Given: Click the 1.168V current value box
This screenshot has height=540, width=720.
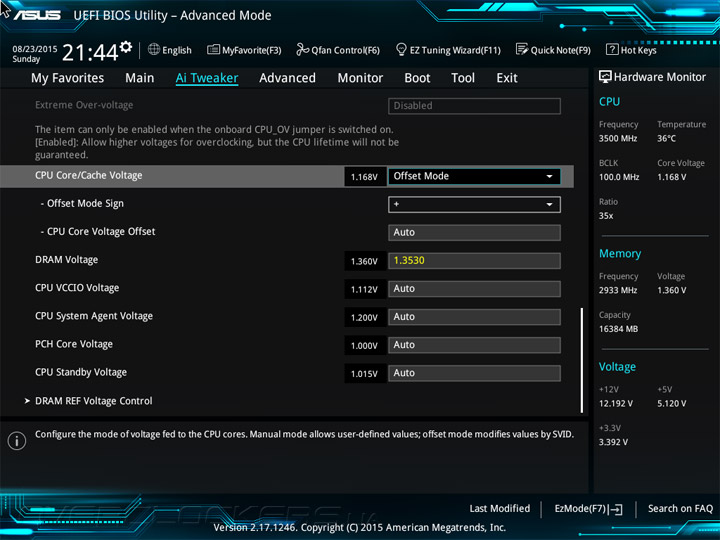Looking at the screenshot, I should (365, 177).
